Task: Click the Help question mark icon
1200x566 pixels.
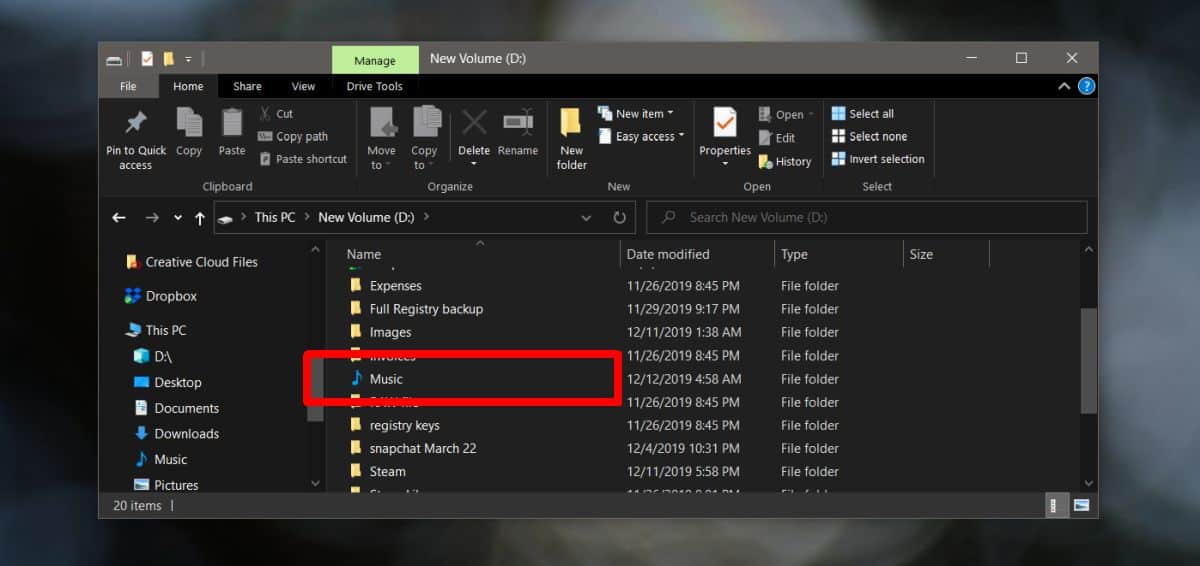Action: click(1086, 86)
